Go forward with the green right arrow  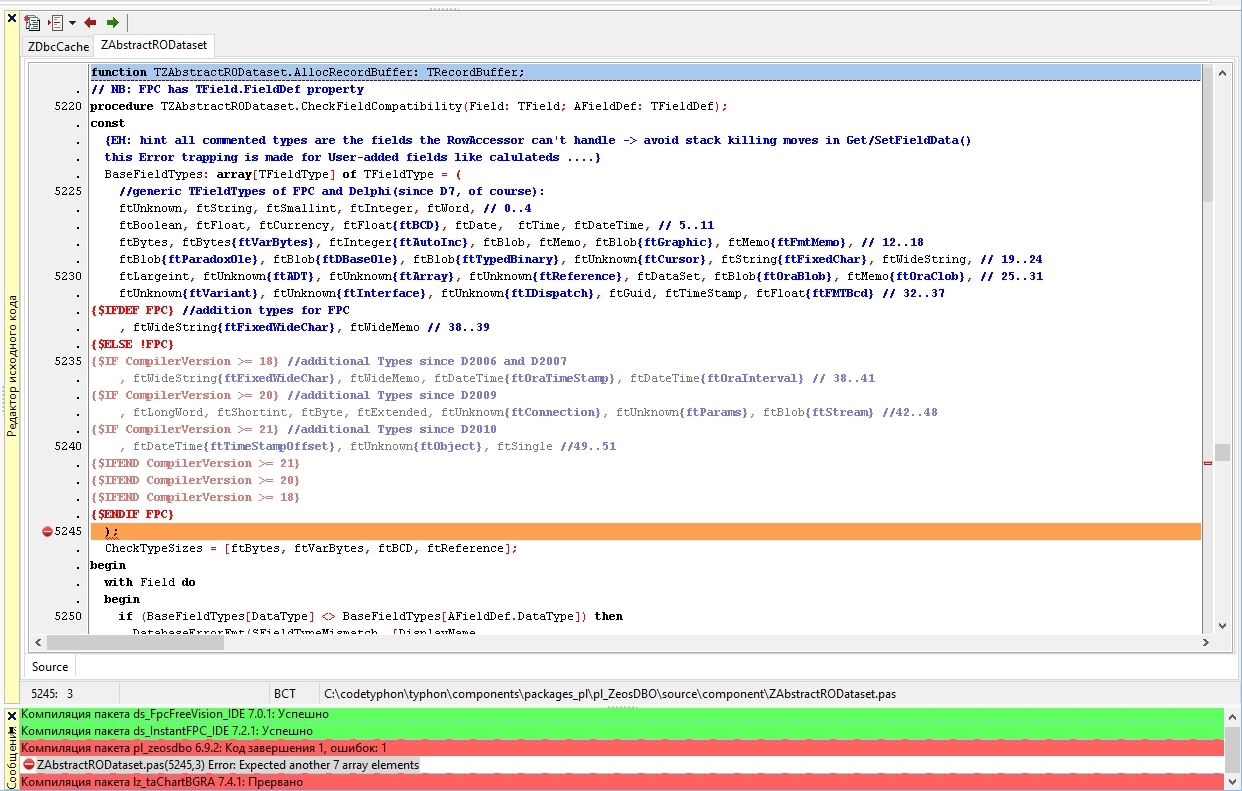point(112,22)
